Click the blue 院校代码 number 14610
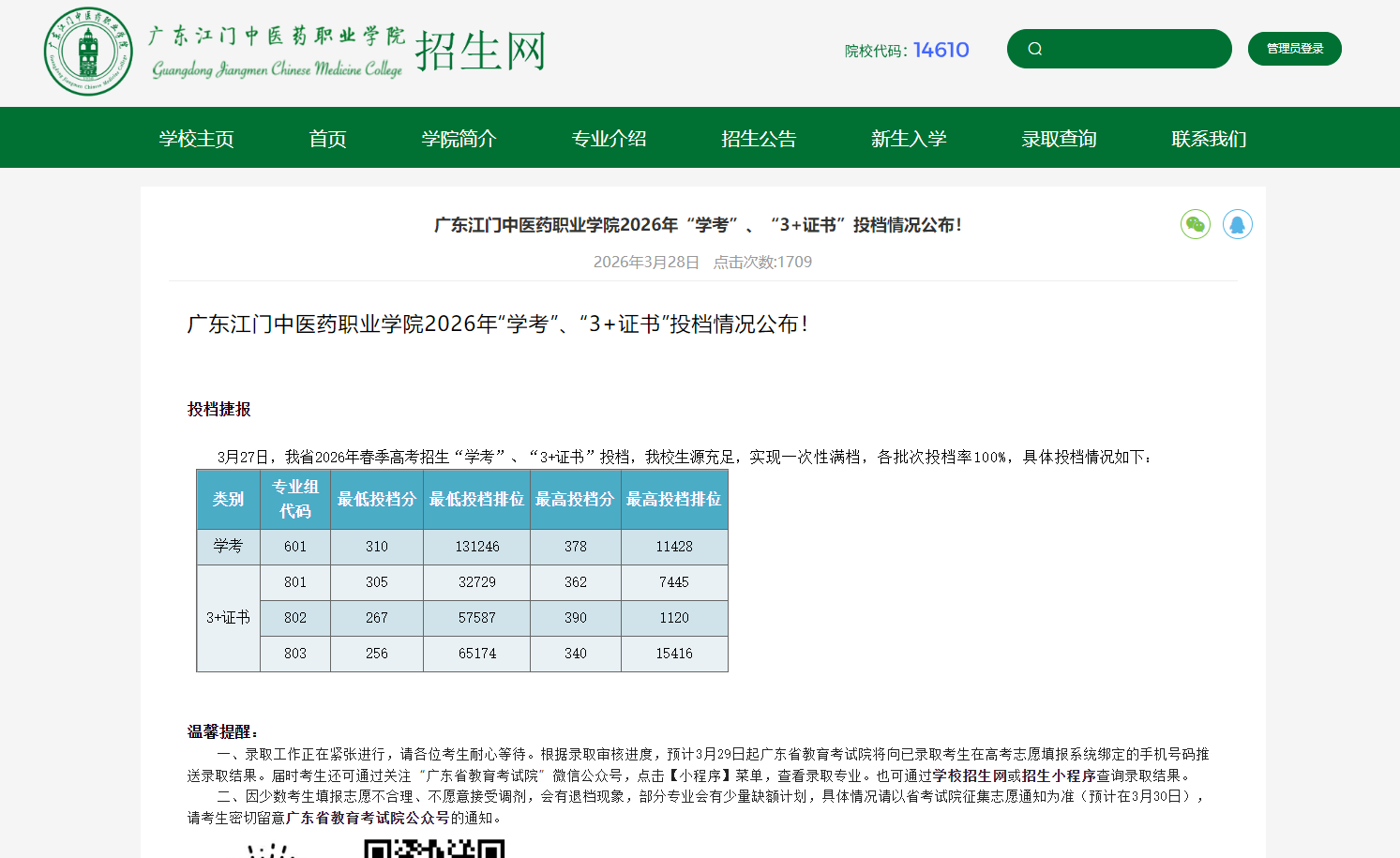Viewport: 1400px width, 858px height. coord(941,50)
